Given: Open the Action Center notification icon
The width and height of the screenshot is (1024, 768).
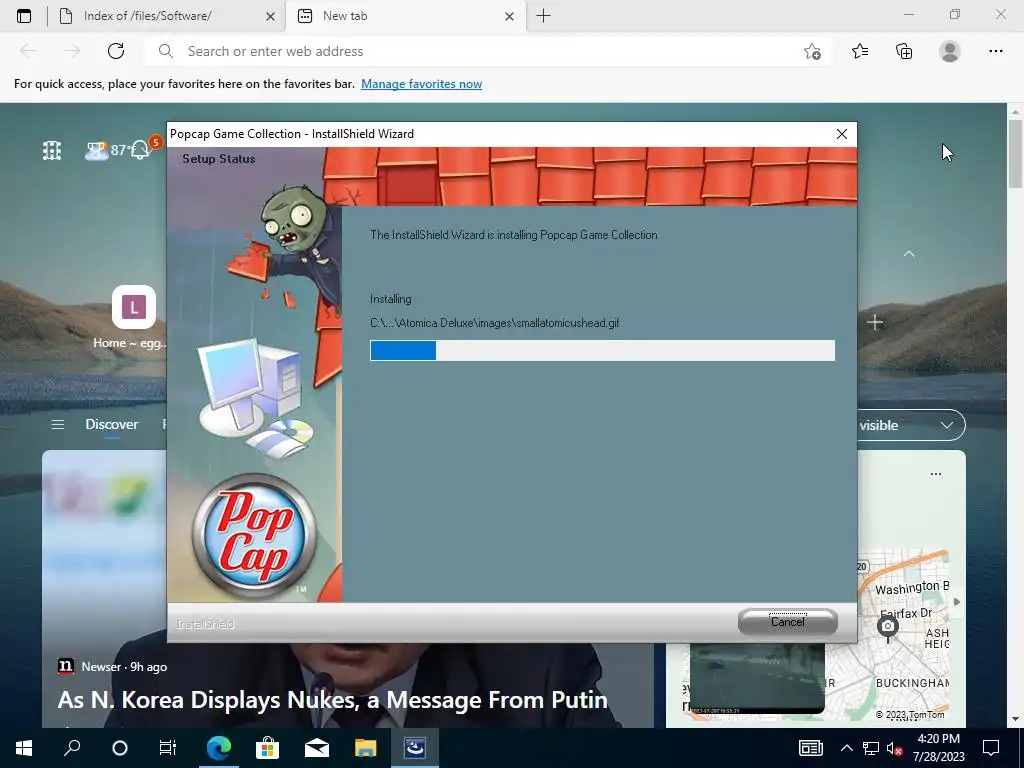Looking at the screenshot, I should tap(991, 748).
